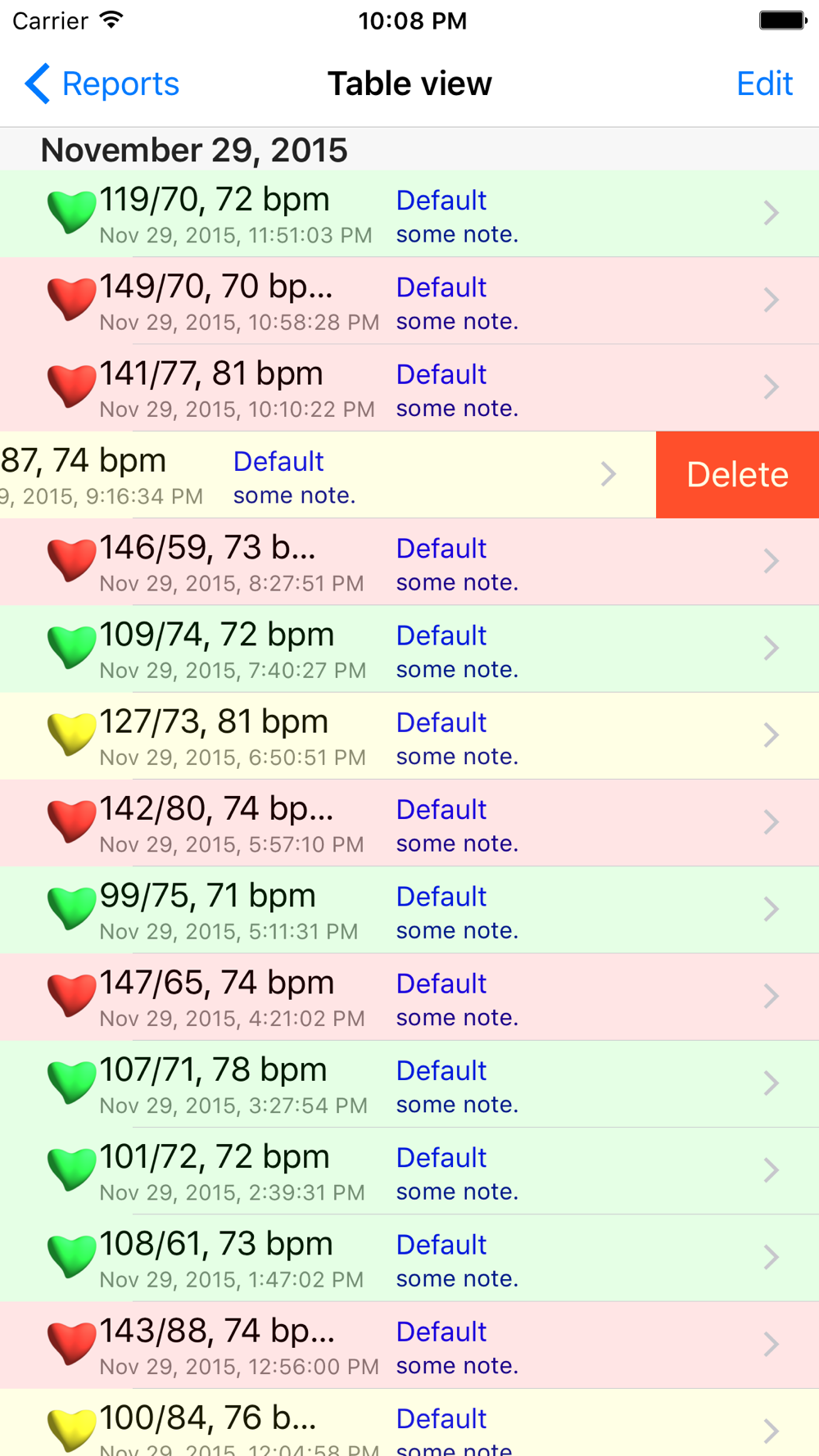
Task: Tap the November 29, 2015 section header
Action: [x=194, y=150]
